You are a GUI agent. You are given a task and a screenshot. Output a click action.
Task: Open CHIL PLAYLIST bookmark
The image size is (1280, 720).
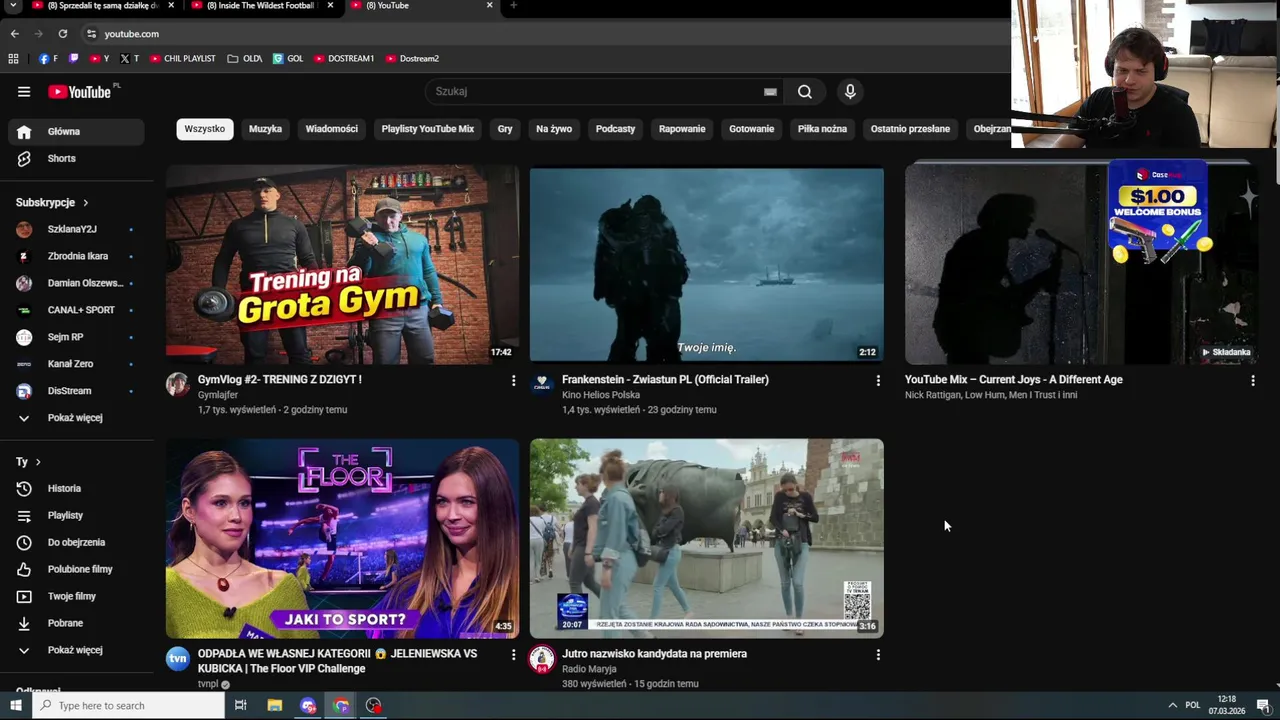[x=182, y=59]
